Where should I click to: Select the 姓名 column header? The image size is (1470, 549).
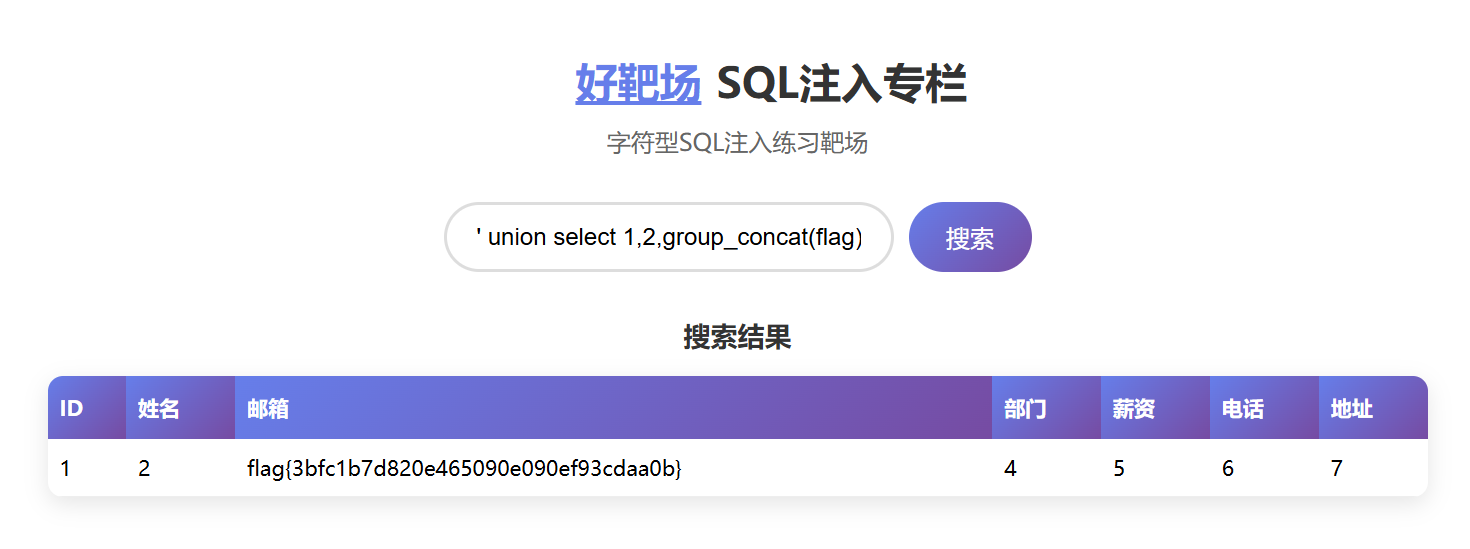tap(180, 408)
